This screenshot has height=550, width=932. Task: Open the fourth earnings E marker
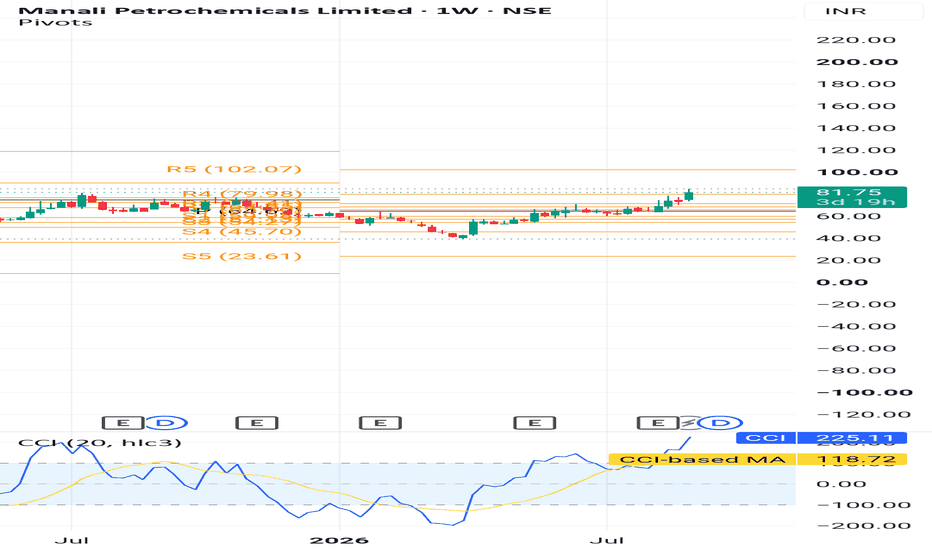point(534,423)
